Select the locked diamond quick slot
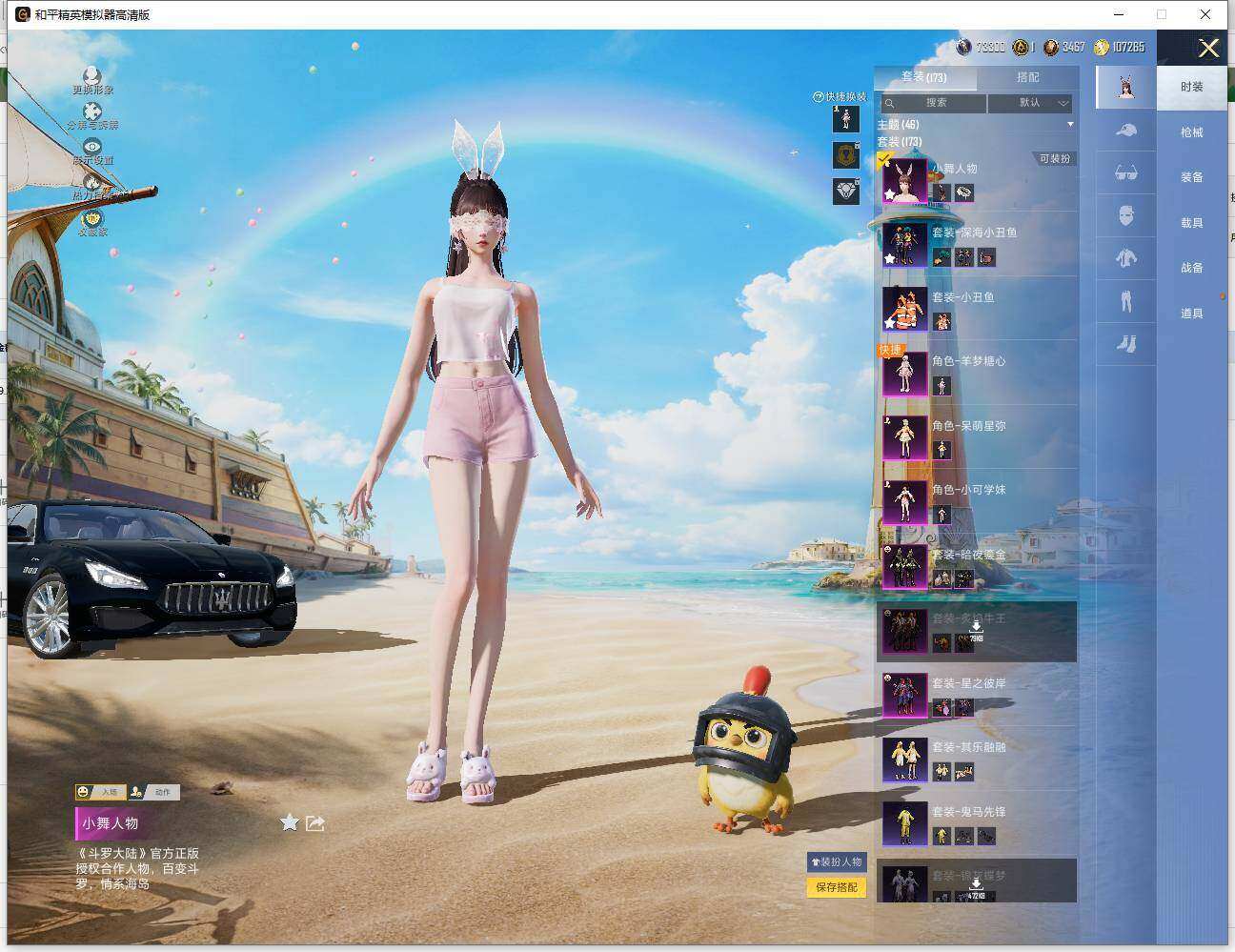 point(845,191)
